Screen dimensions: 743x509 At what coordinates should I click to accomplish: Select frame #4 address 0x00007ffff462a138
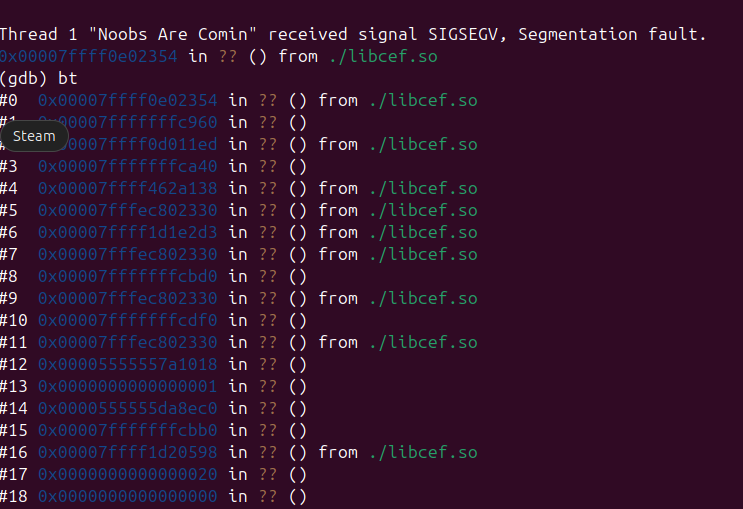(x=127, y=189)
